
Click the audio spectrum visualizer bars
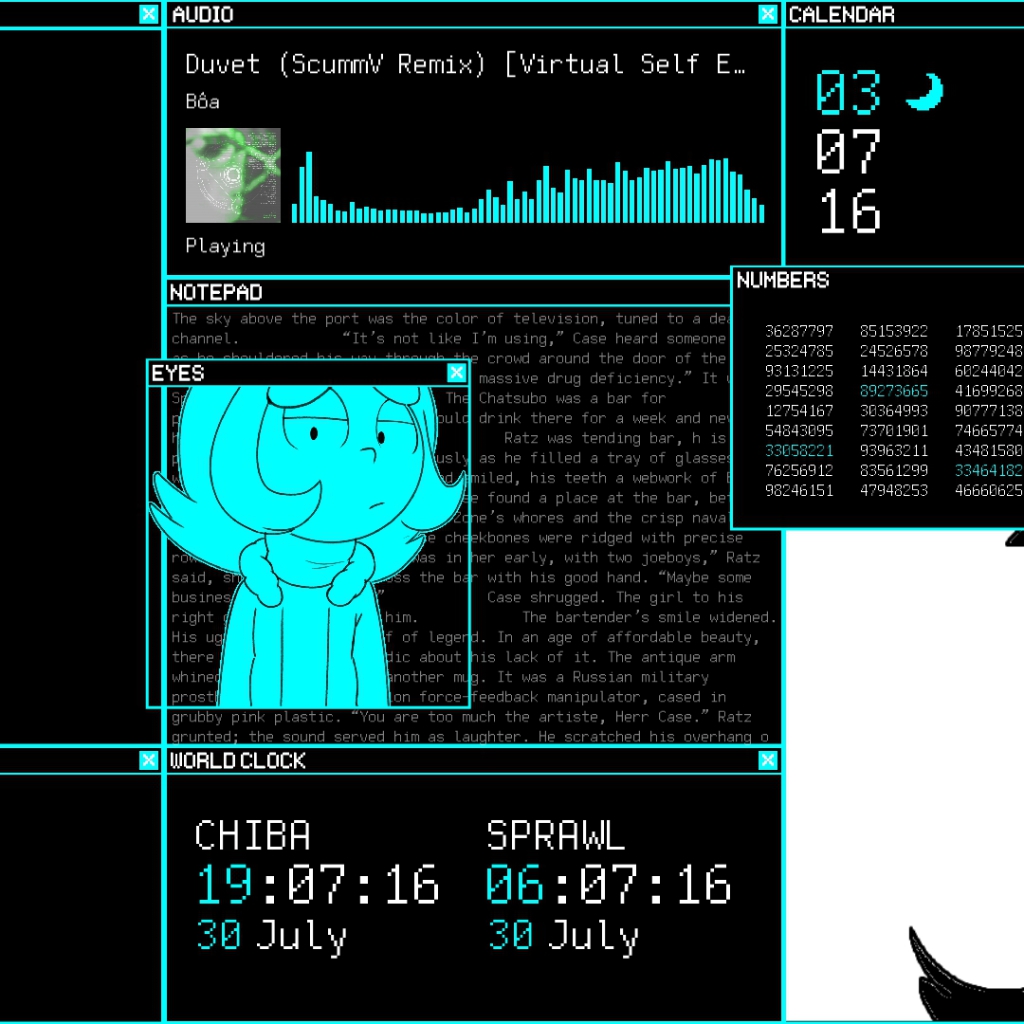(x=528, y=189)
